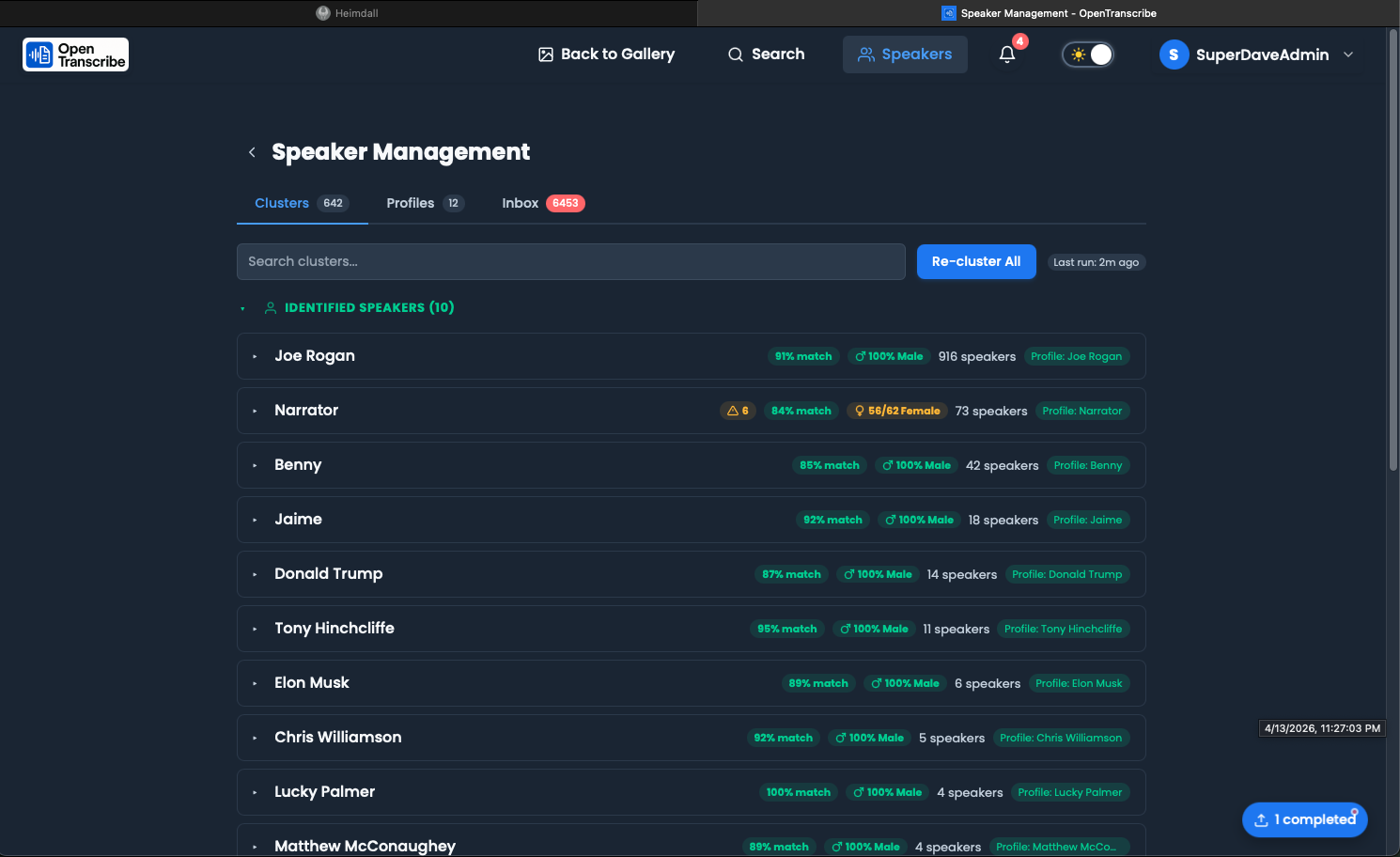
Task: Click the SuperDaveAdmin avatar circle
Action: [1174, 55]
